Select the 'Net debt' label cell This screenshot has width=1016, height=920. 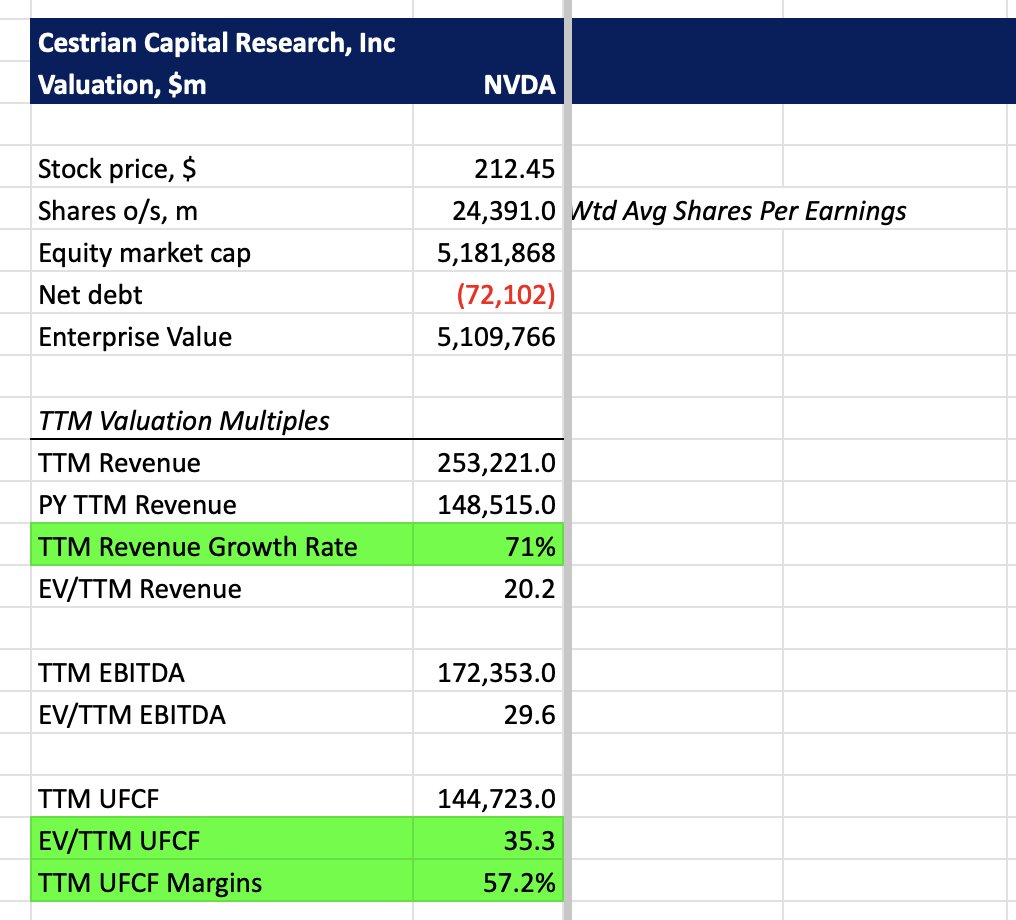point(222,294)
